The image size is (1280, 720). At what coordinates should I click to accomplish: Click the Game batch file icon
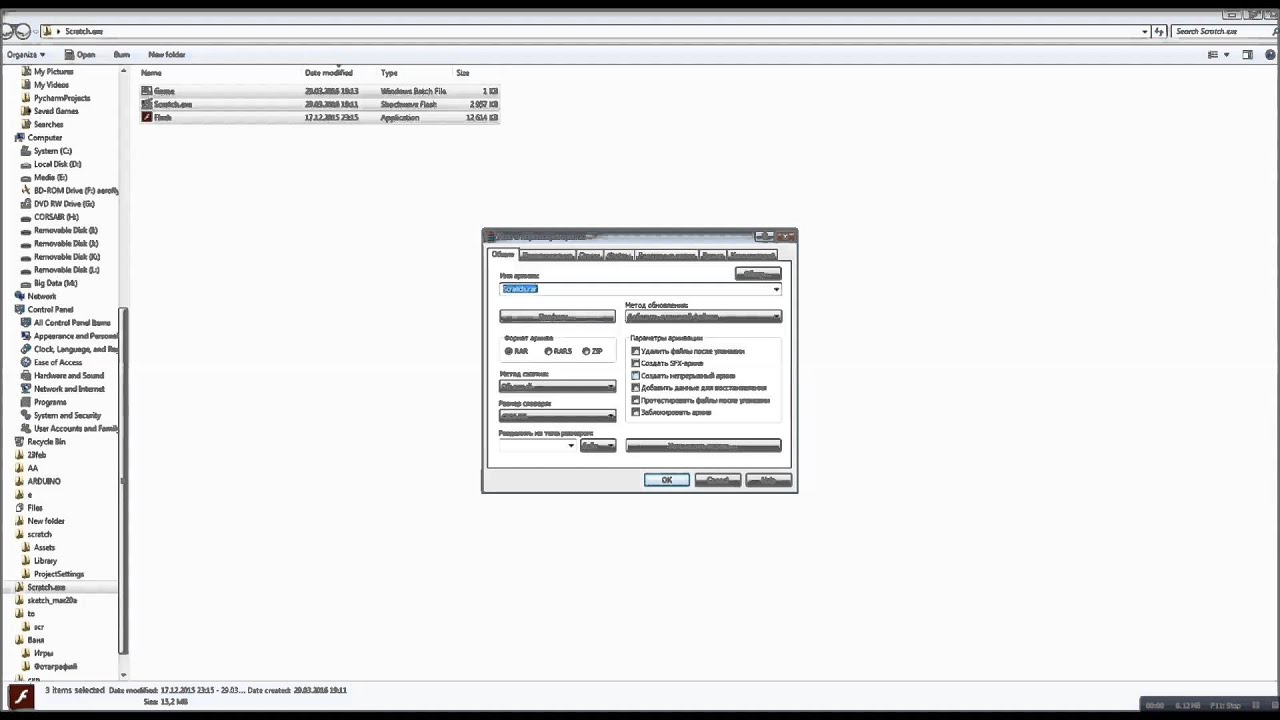point(147,91)
